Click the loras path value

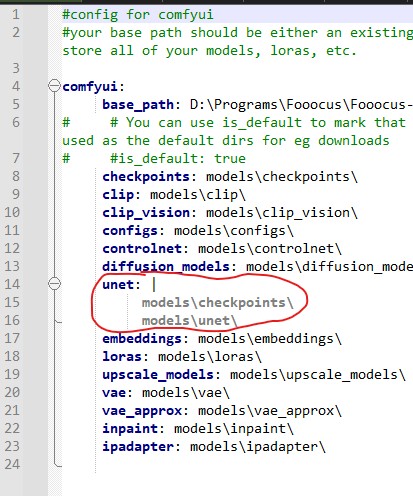pyautogui.click(x=210, y=357)
